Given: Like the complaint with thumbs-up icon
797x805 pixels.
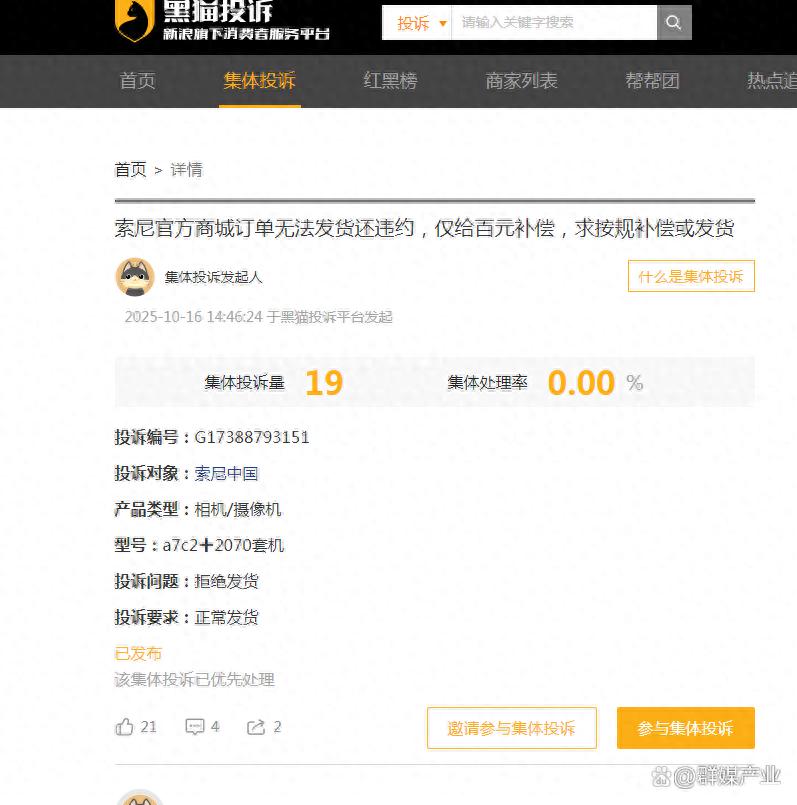Looking at the screenshot, I should coord(124,727).
